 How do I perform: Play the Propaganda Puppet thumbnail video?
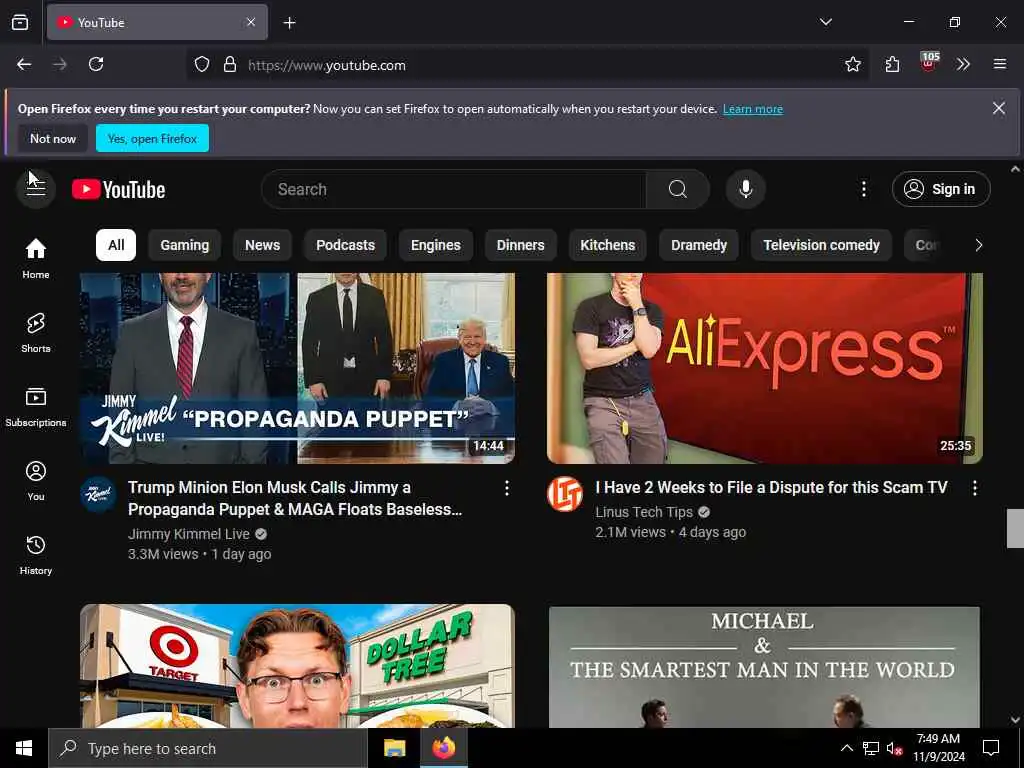(297, 368)
